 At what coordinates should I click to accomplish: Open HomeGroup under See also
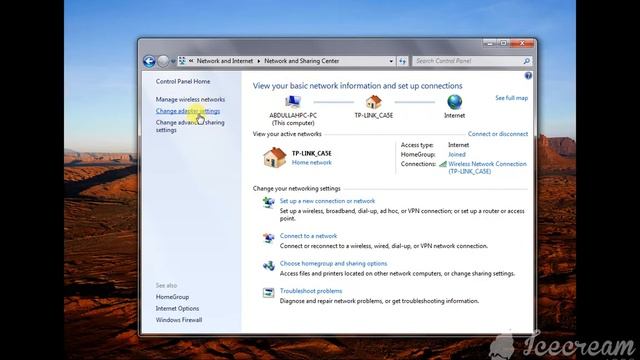172,297
